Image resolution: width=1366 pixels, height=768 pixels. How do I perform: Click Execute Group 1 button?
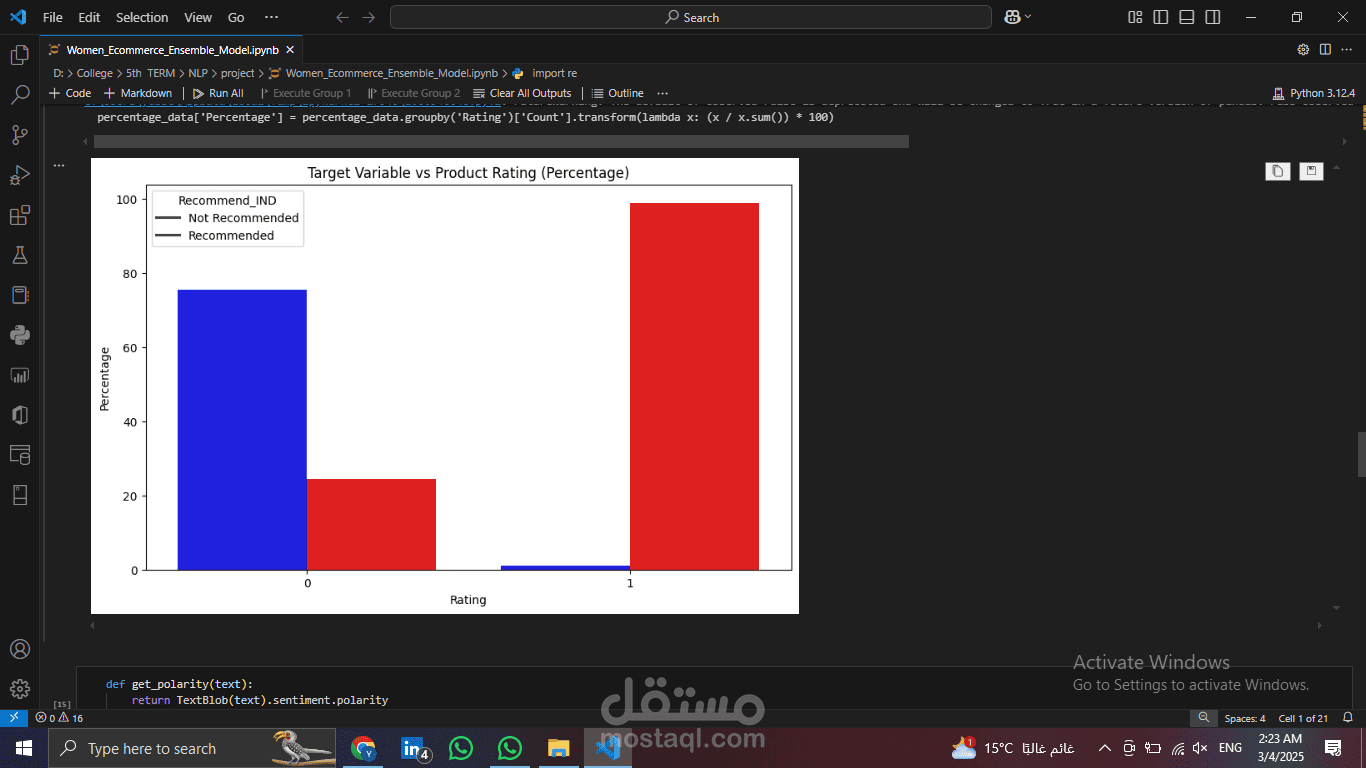[x=305, y=93]
